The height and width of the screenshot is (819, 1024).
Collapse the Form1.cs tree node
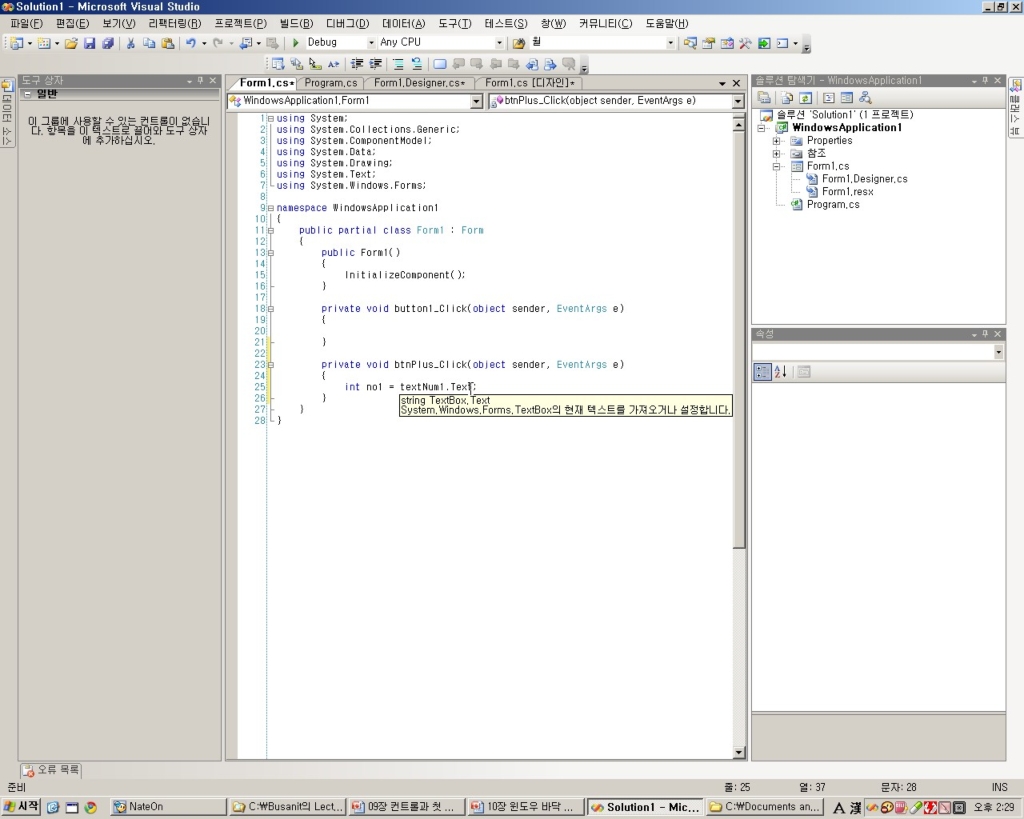click(x=776, y=167)
